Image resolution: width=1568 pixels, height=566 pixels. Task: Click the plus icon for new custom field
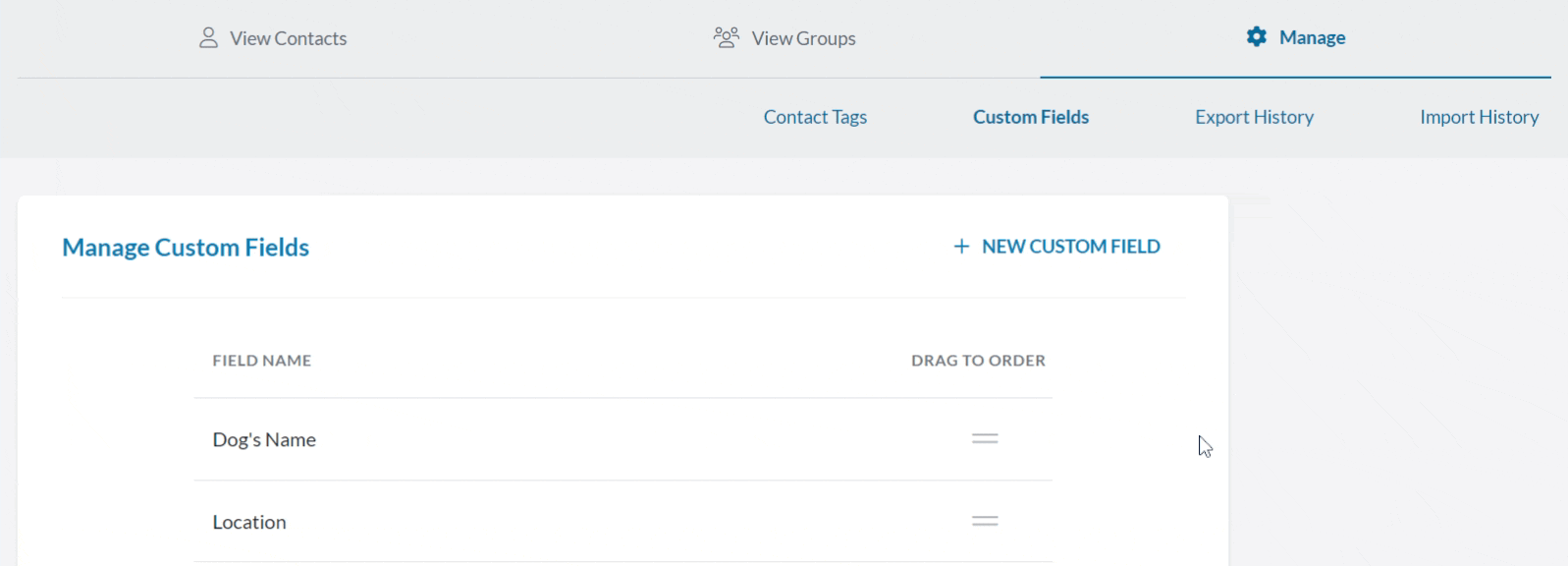click(x=961, y=247)
